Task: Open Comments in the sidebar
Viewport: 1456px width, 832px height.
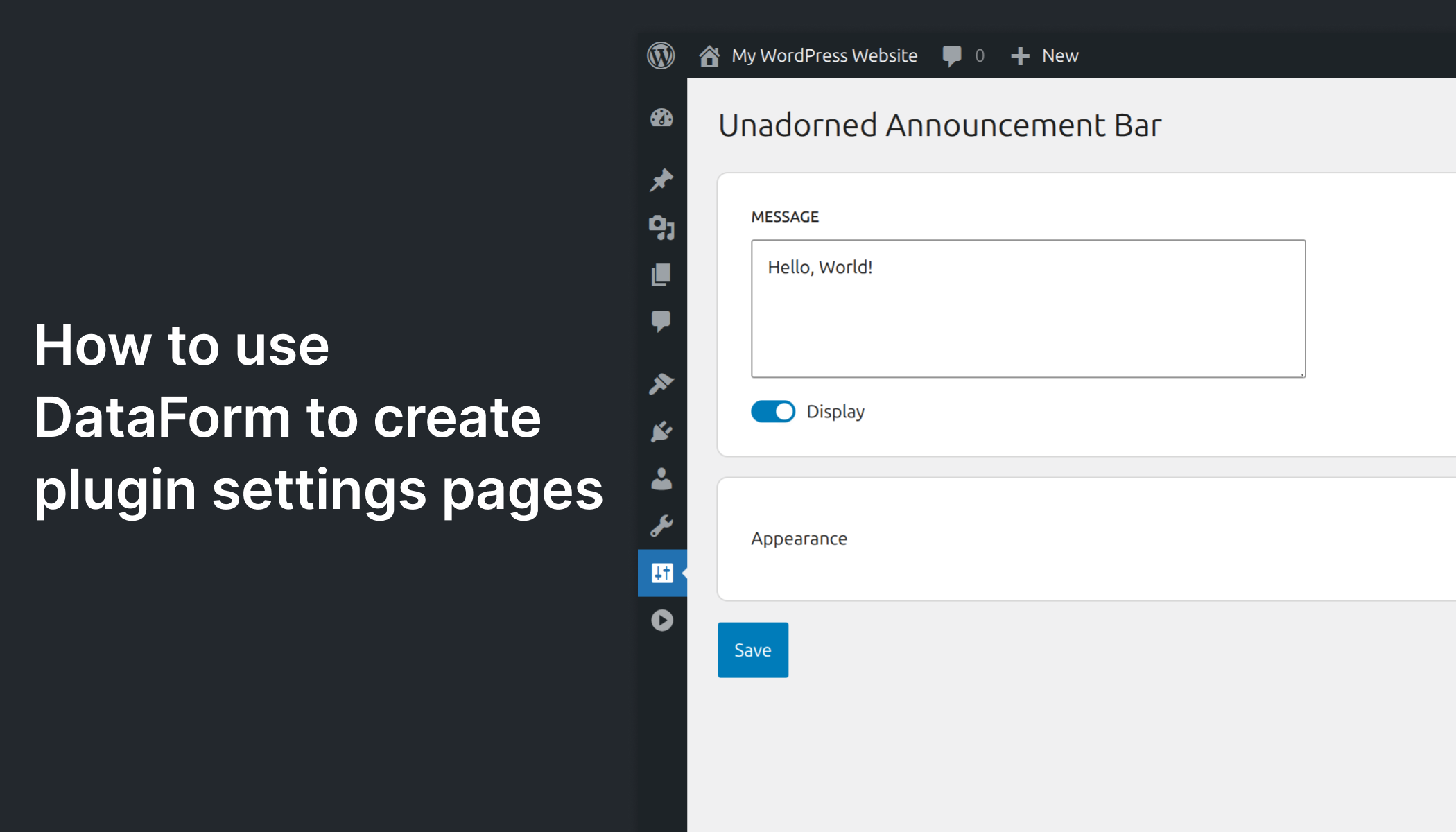Action: pyautogui.click(x=661, y=321)
